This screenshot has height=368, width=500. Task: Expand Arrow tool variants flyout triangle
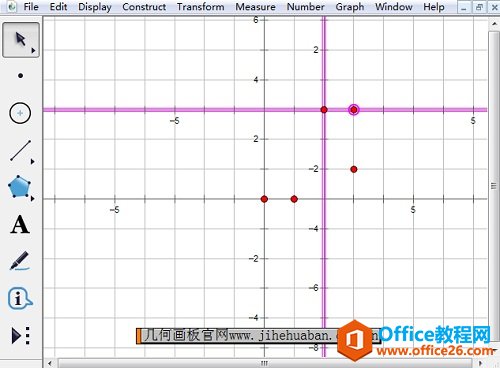pos(33,51)
